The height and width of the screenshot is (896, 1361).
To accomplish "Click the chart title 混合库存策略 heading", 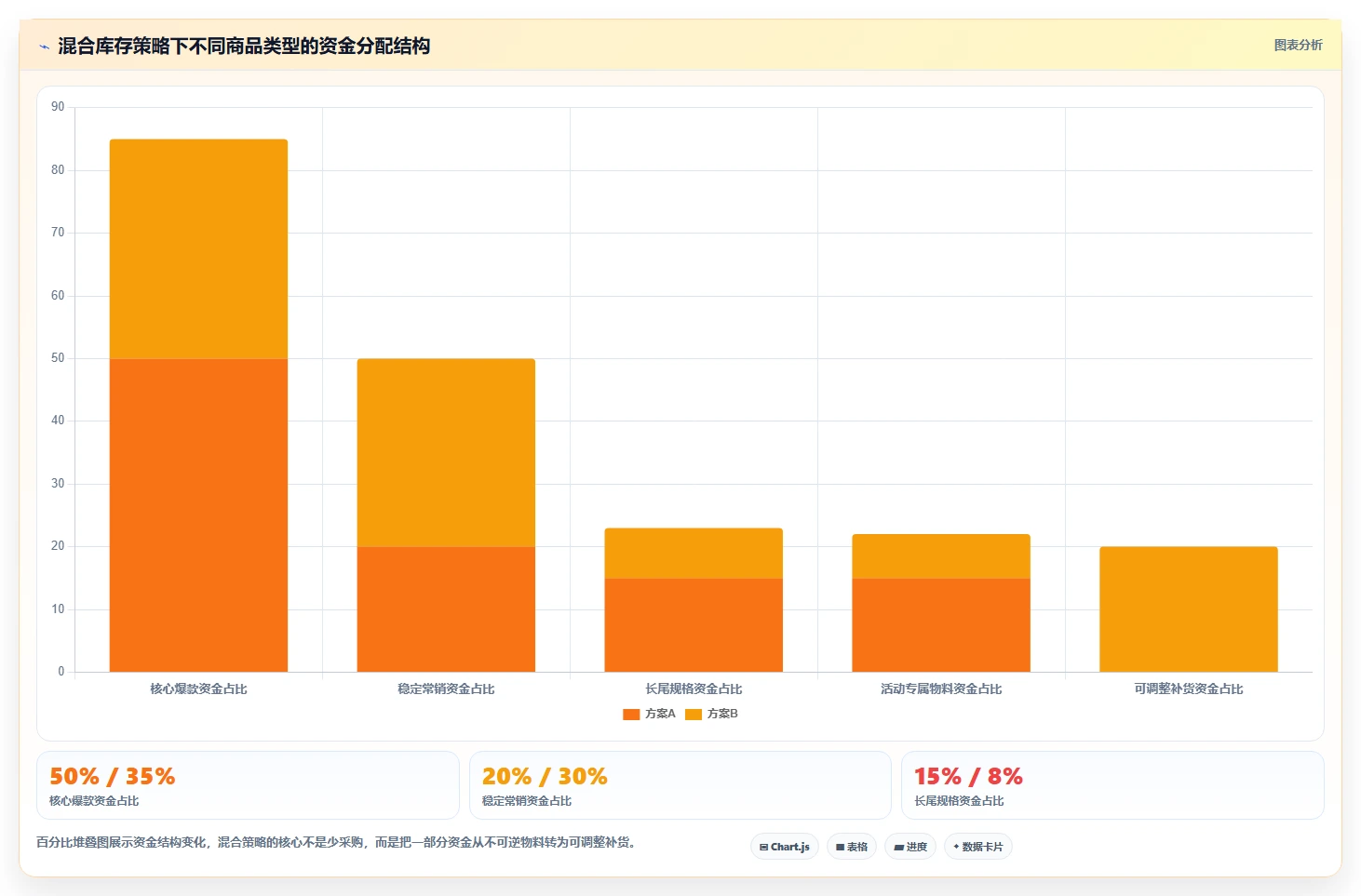I will pos(244,46).
